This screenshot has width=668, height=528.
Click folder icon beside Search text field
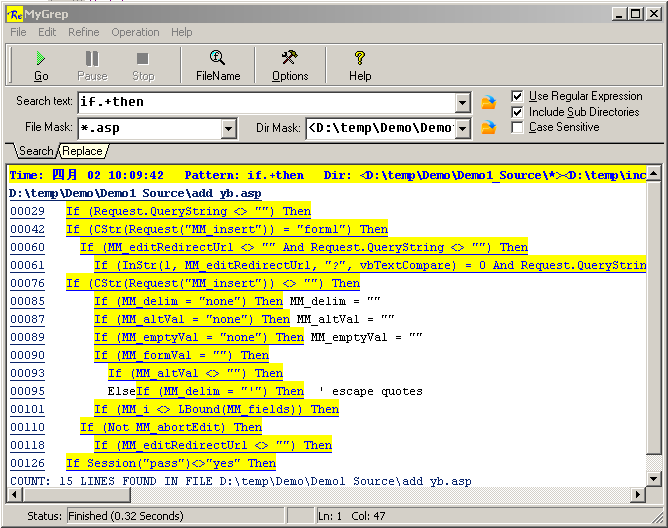click(x=489, y=102)
